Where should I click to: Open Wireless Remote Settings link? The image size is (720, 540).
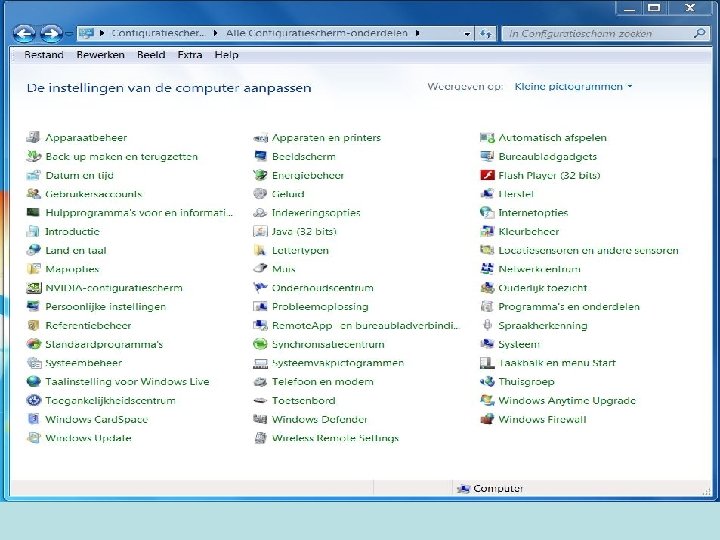(335, 438)
